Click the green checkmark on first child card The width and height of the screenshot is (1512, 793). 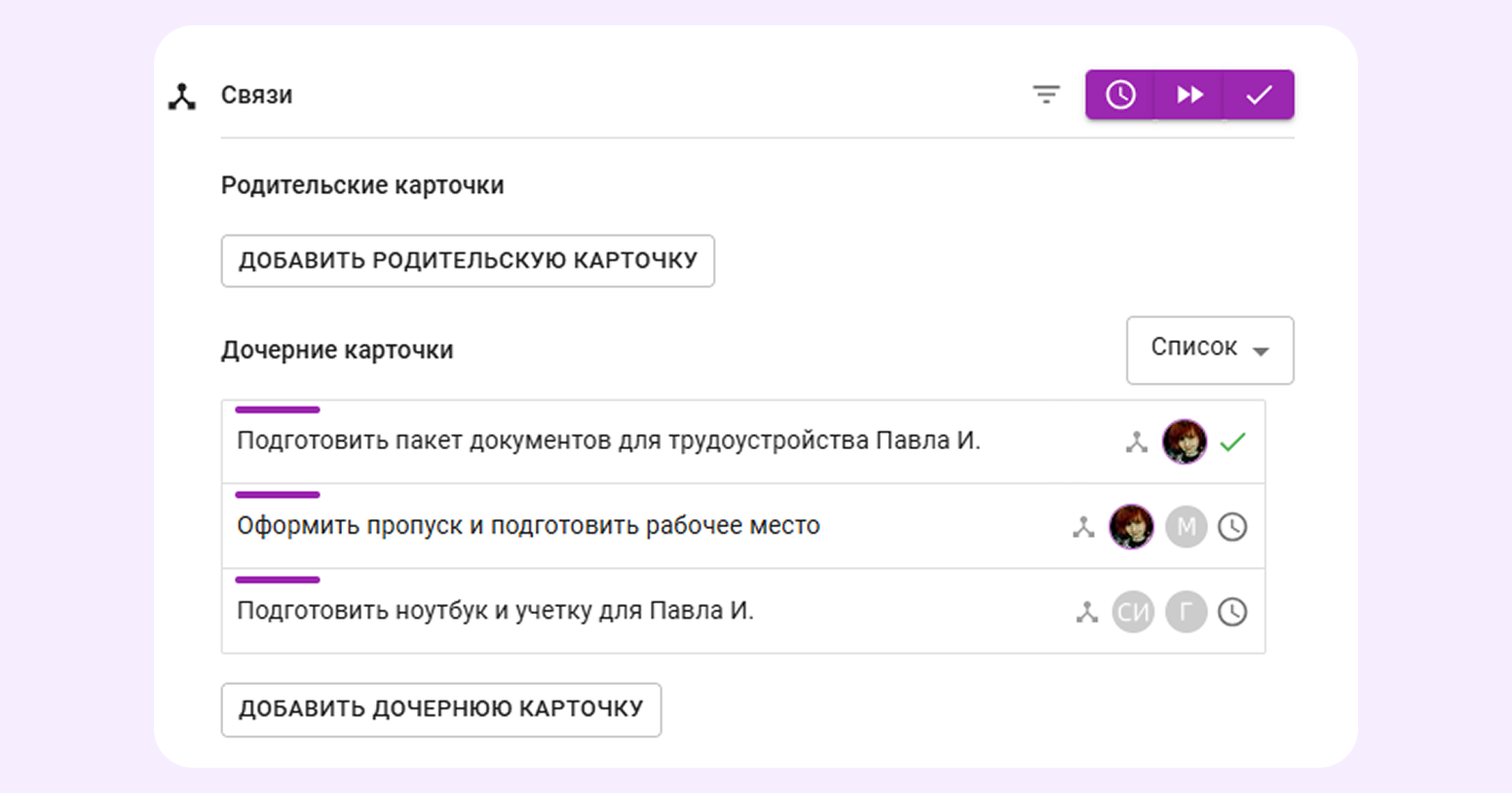1232,442
